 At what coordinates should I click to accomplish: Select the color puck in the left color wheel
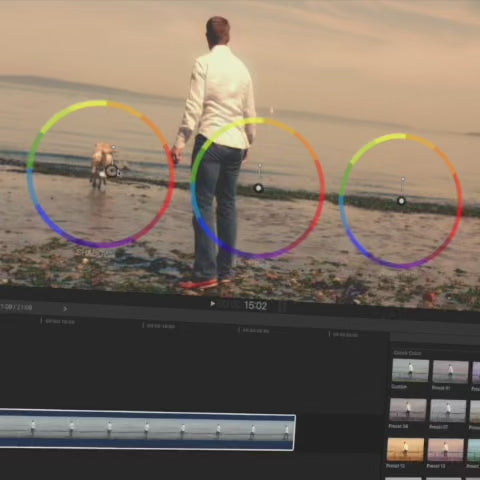pyautogui.click(x=111, y=171)
